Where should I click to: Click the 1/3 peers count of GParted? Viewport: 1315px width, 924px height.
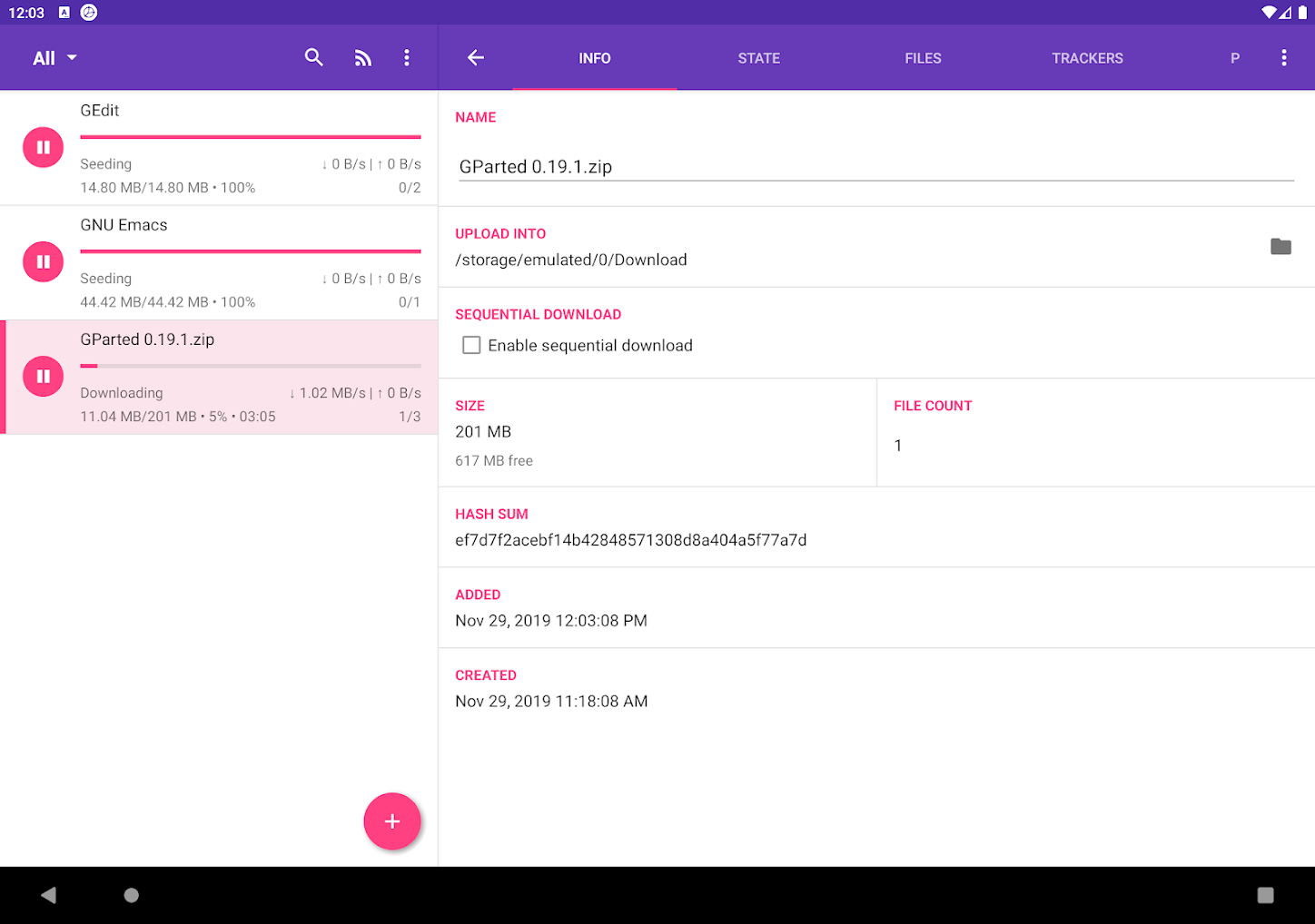(410, 417)
